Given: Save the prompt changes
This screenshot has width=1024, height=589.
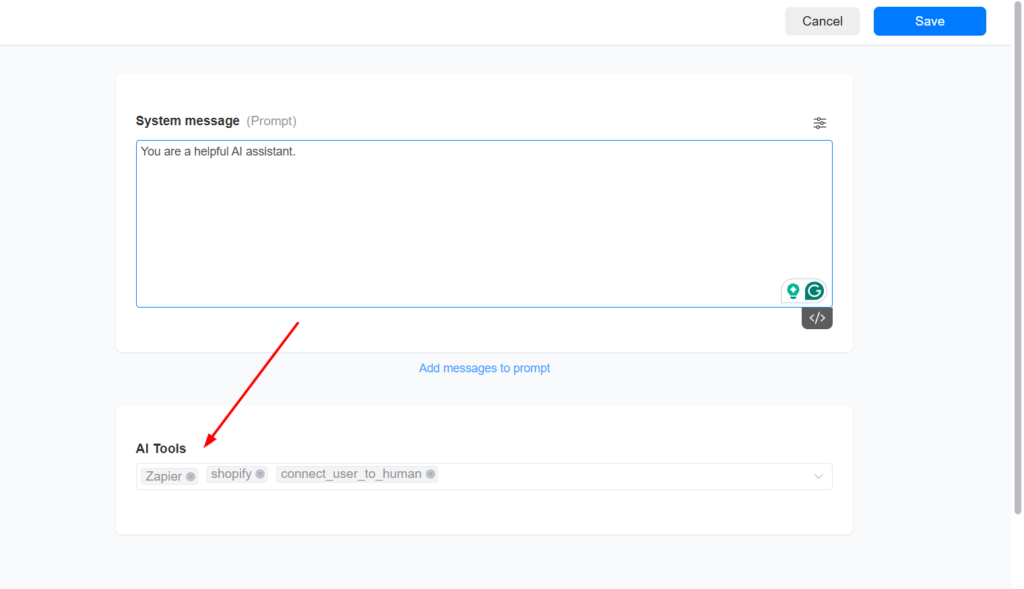Looking at the screenshot, I should (929, 22).
